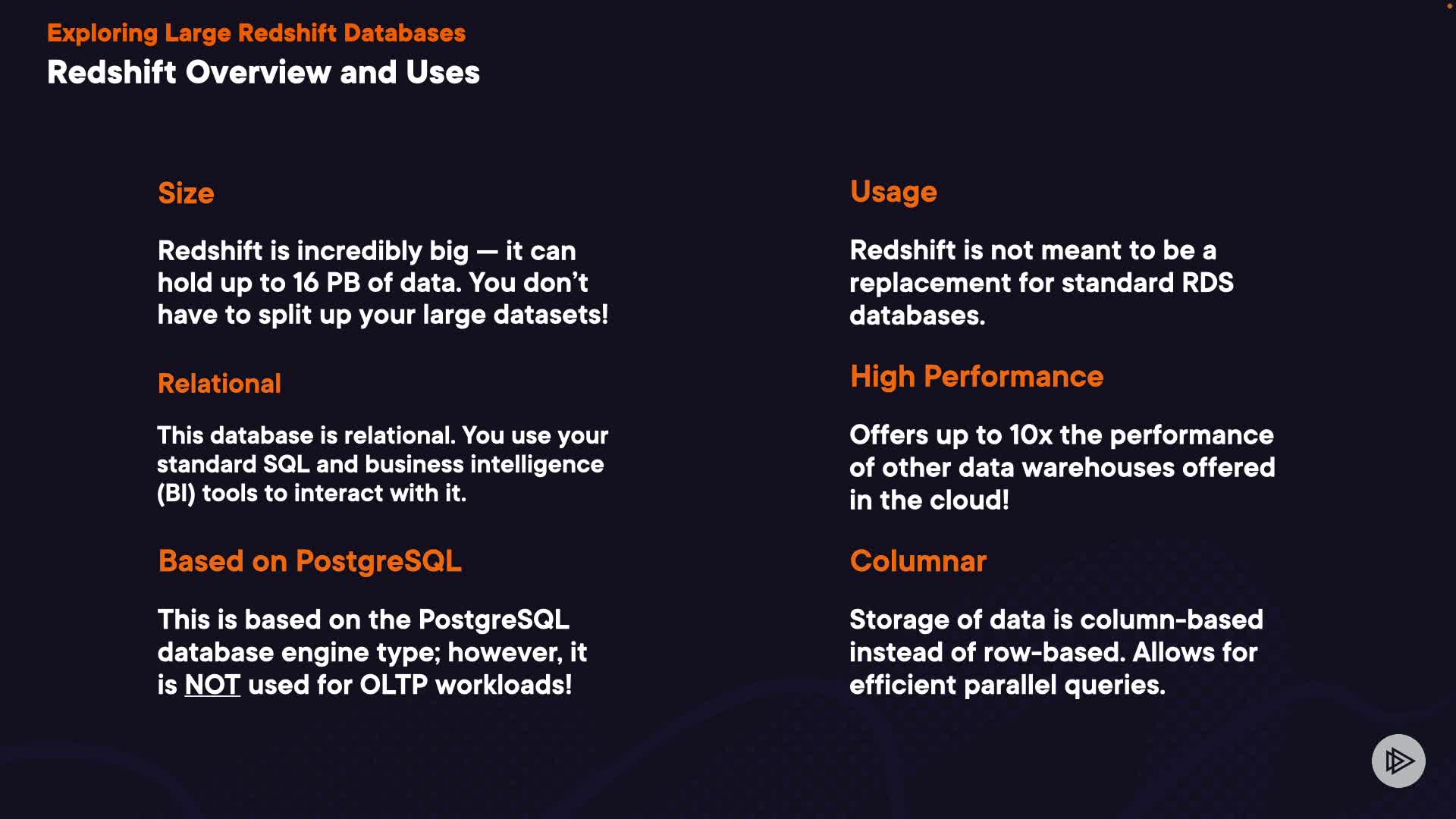This screenshot has height=819, width=1456.
Task: Click the small orange dot in the top corner
Action: pos(1449,6)
